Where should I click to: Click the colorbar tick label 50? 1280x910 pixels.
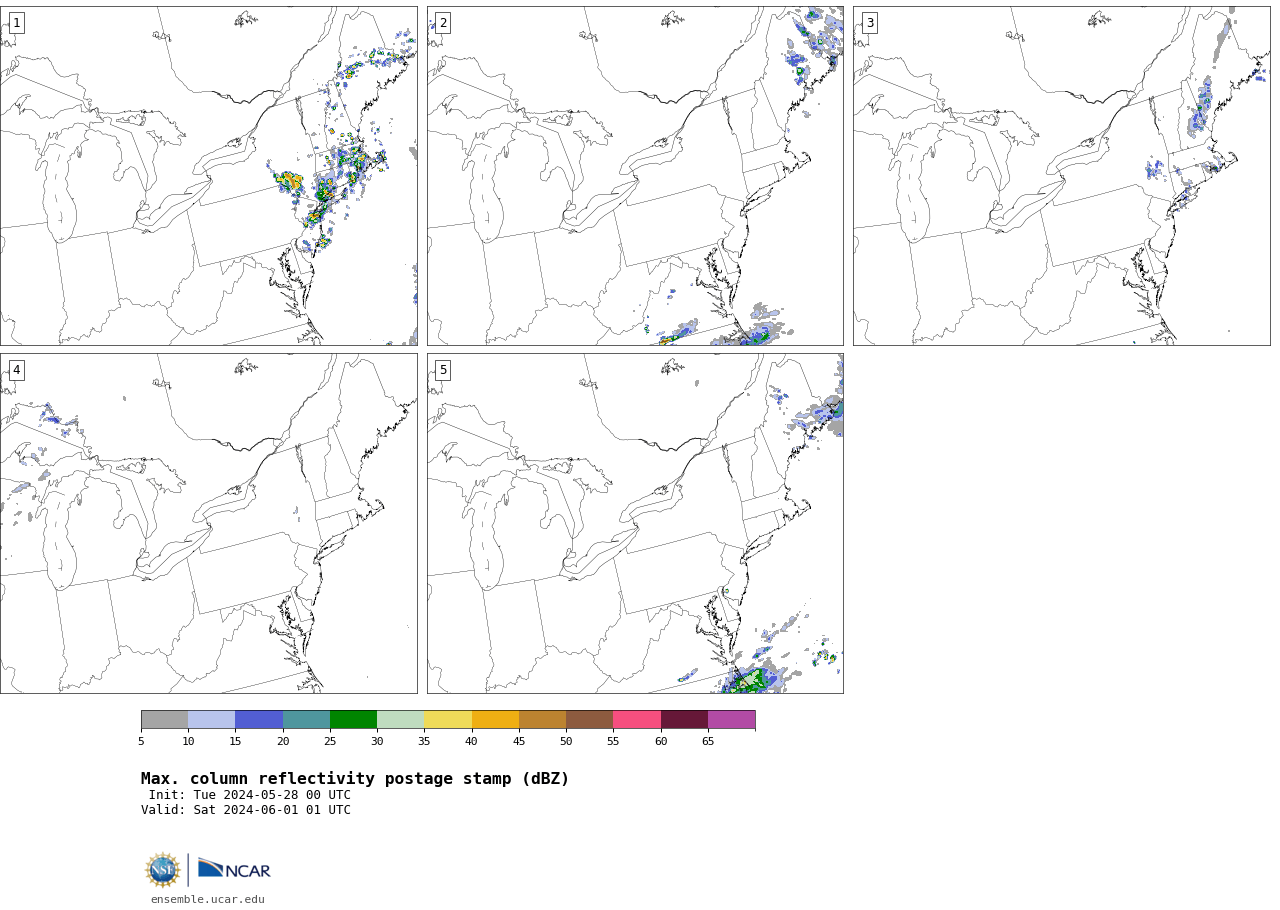[x=566, y=741]
